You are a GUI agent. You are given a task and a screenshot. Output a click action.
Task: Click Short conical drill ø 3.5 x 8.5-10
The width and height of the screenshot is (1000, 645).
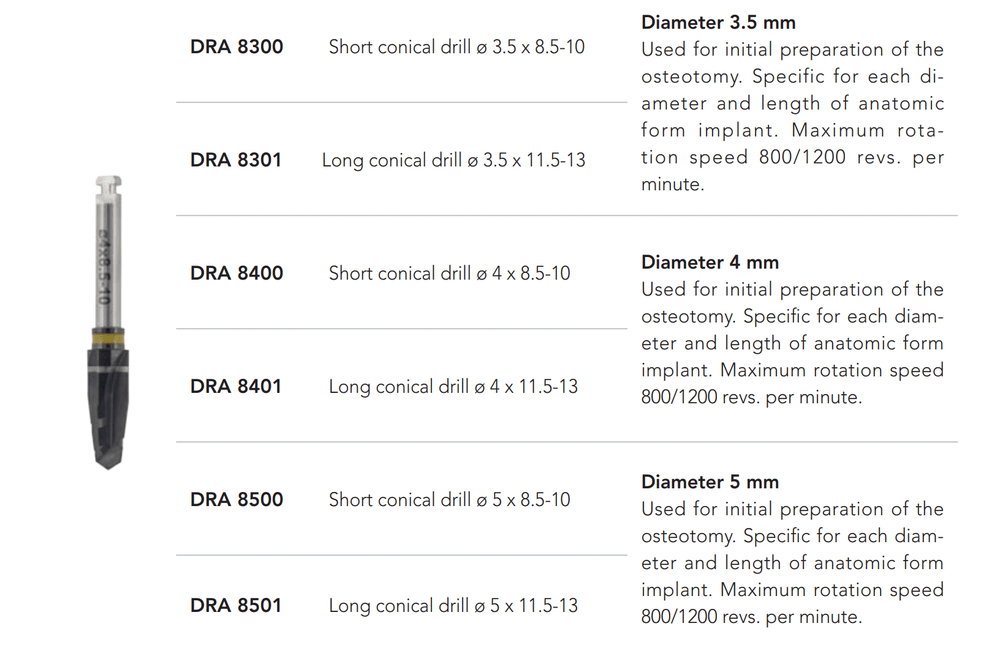pyautogui.click(x=456, y=47)
